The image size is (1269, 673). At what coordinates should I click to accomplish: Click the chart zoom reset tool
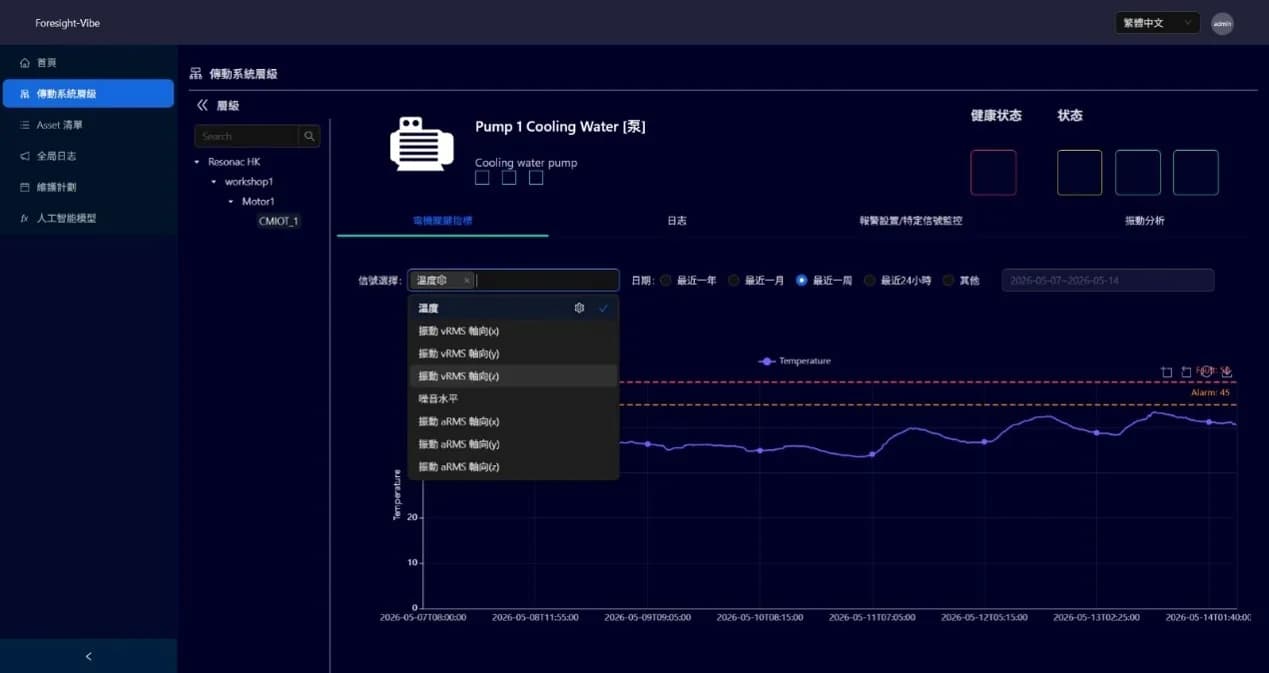1186,371
